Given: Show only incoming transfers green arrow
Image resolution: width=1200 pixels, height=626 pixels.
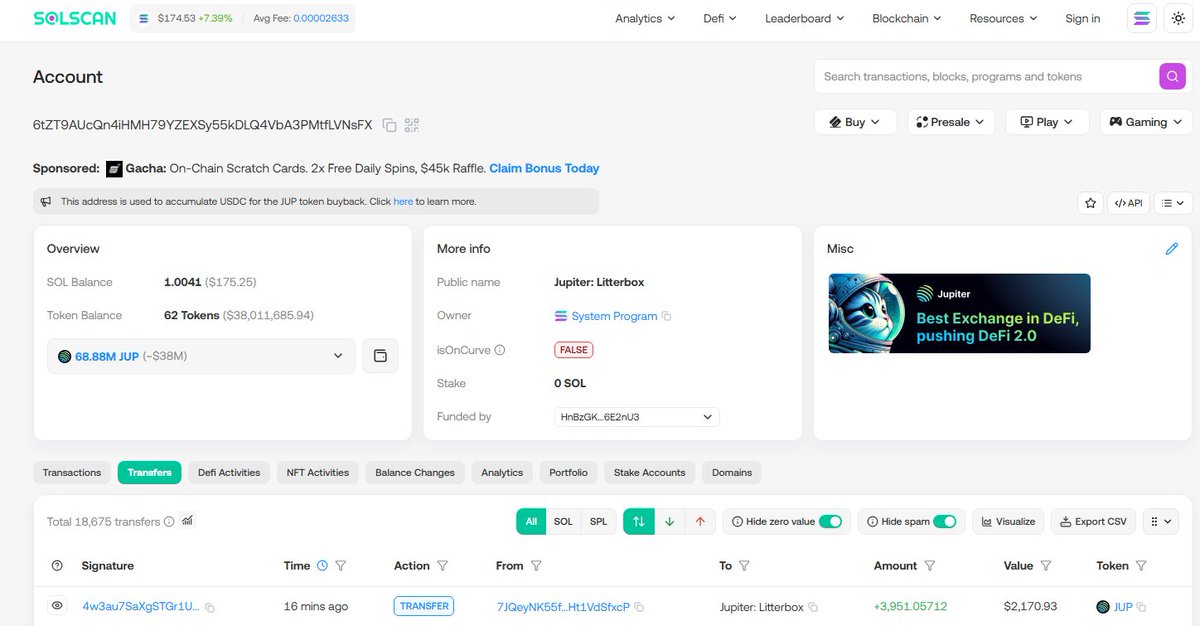Looking at the screenshot, I should coord(669,521).
